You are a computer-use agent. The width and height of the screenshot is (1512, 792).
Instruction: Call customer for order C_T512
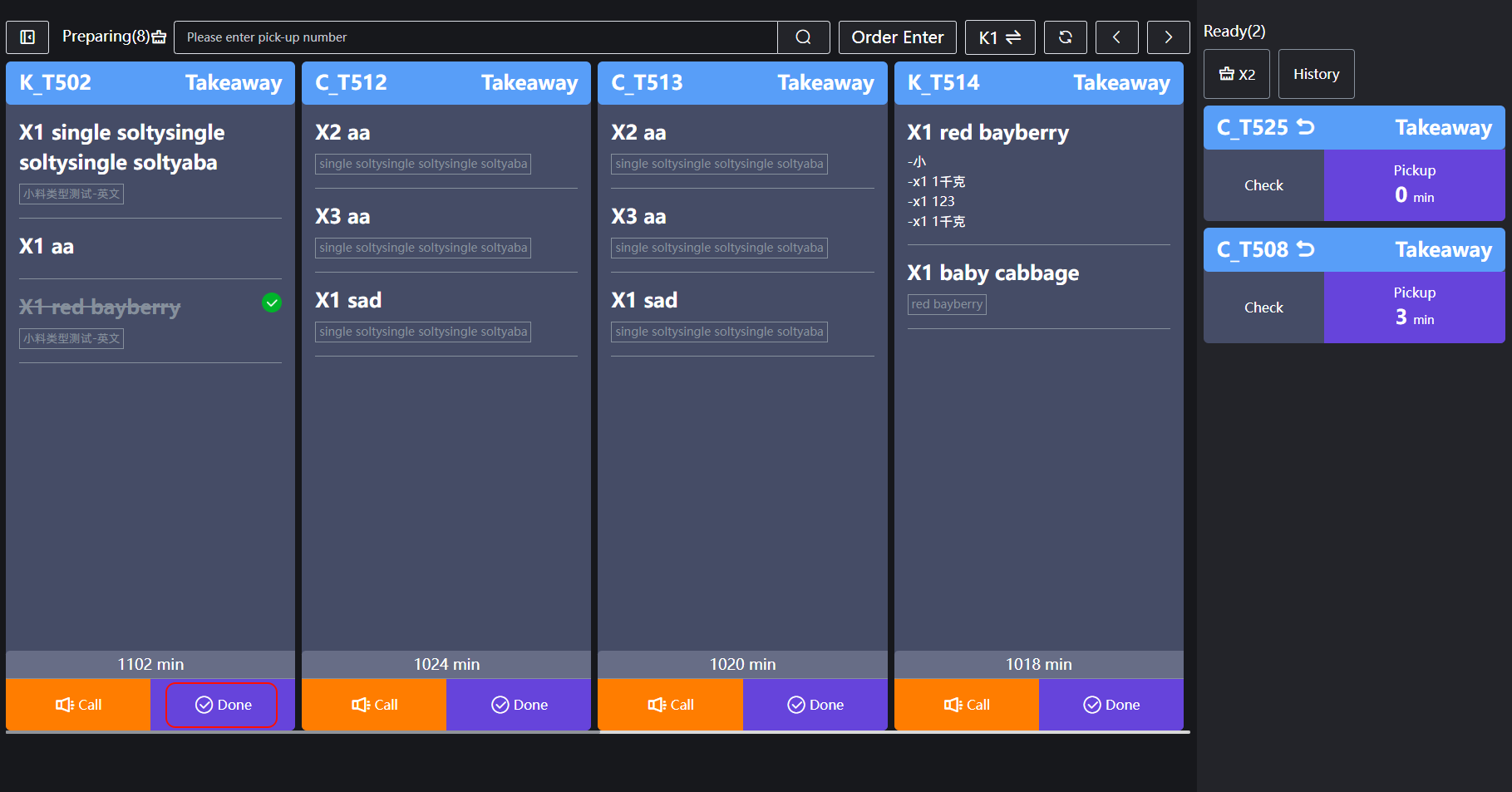click(374, 705)
